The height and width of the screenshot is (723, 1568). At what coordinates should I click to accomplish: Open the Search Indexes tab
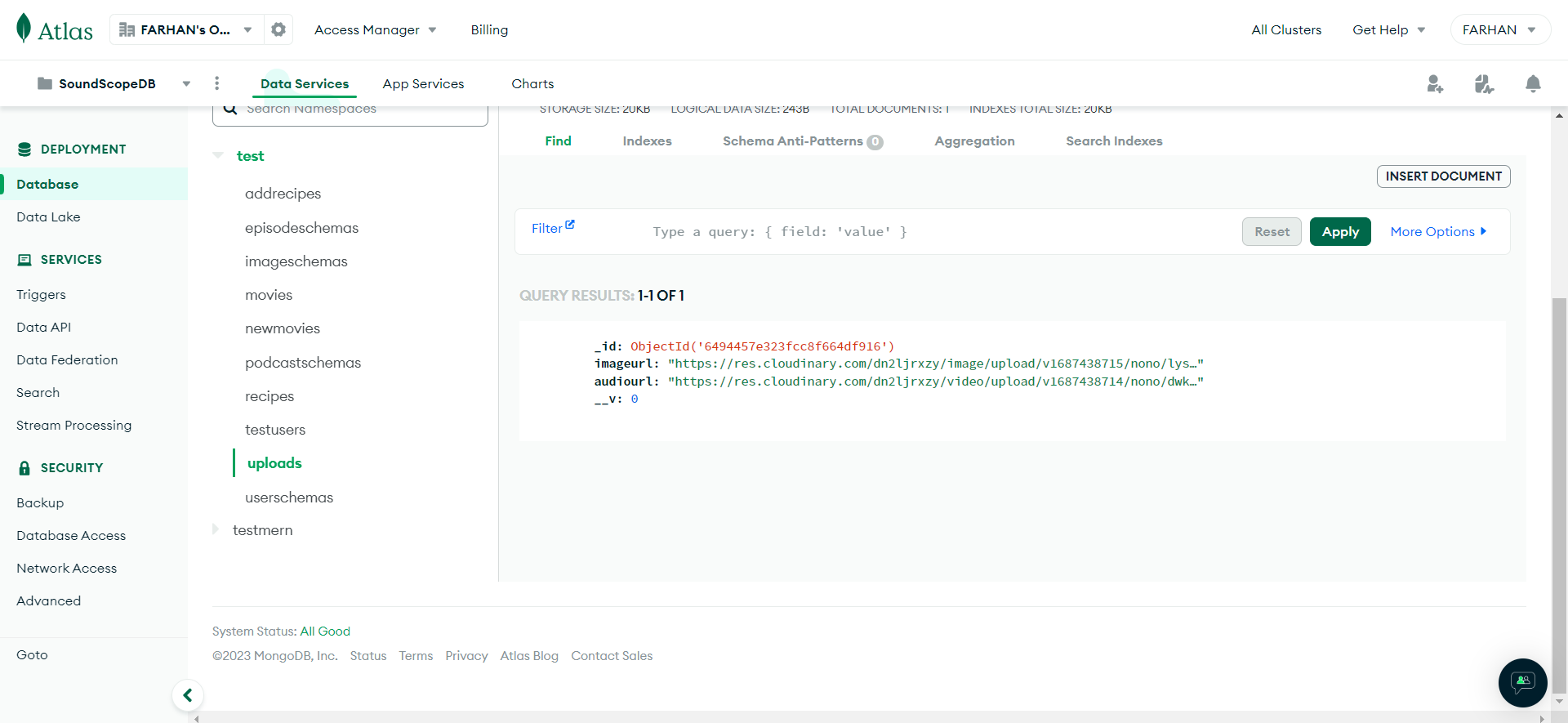[x=1114, y=141]
